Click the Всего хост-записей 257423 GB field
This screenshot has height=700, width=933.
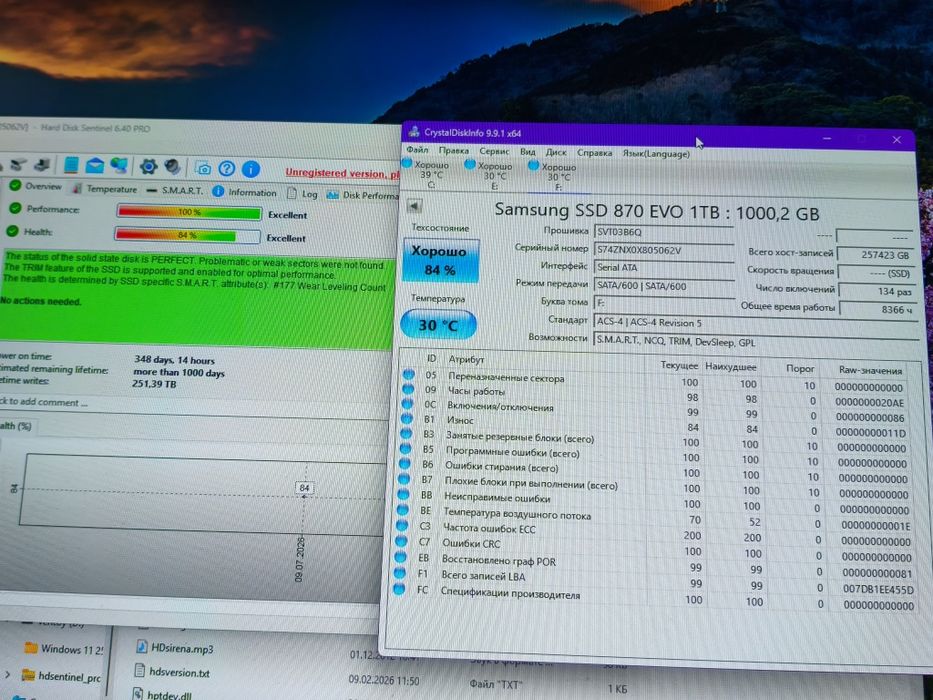point(877,255)
